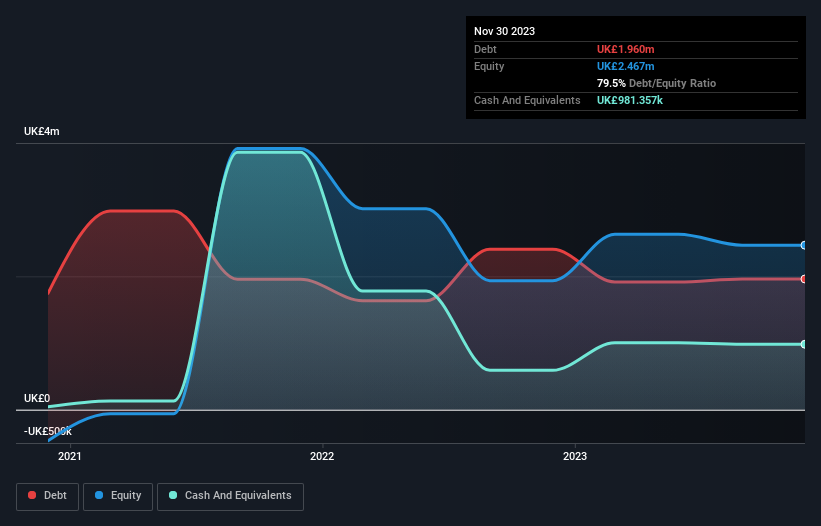Image resolution: width=821 pixels, height=526 pixels.
Task: Click the UK£981.357k cash value
Action: tap(630, 100)
